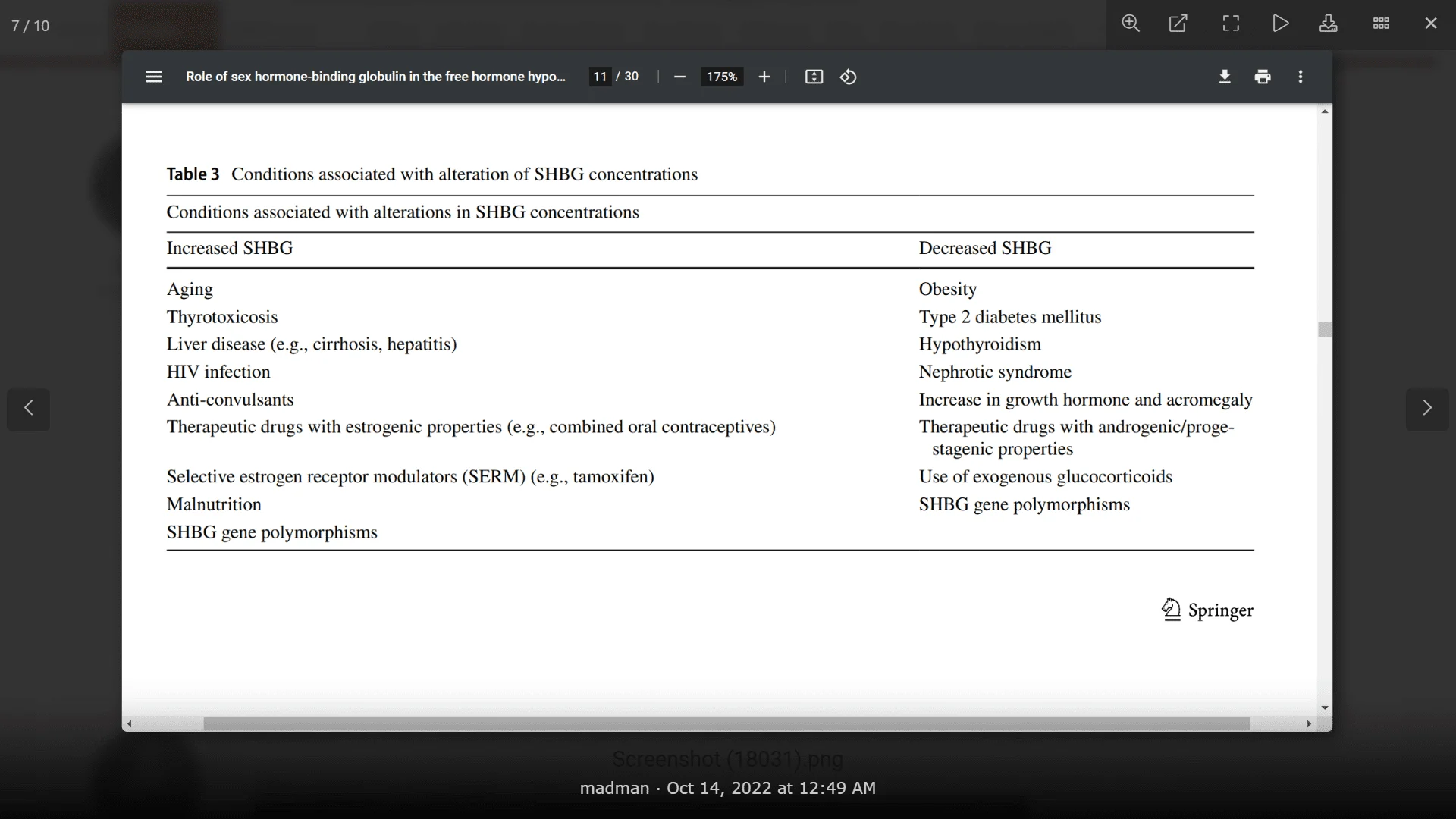This screenshot has width=1456, height=819.
Task: Close the gallery viewer
Action: tap(1431, 24)
